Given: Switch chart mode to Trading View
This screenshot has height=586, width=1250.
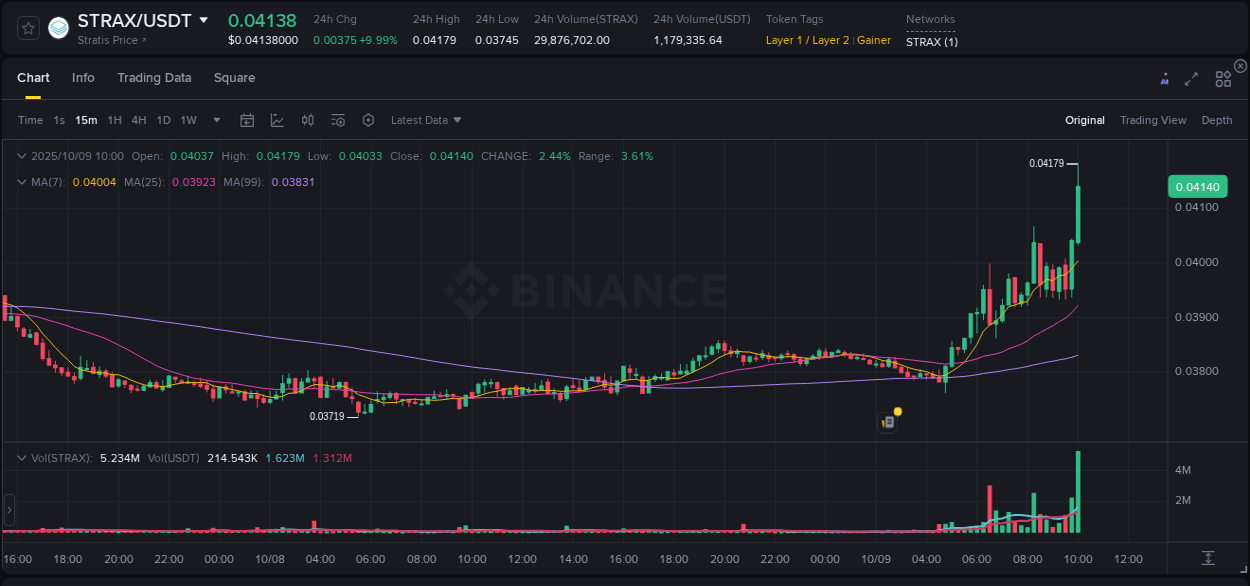Looking at the screenshot, I should pos(1153,120).
